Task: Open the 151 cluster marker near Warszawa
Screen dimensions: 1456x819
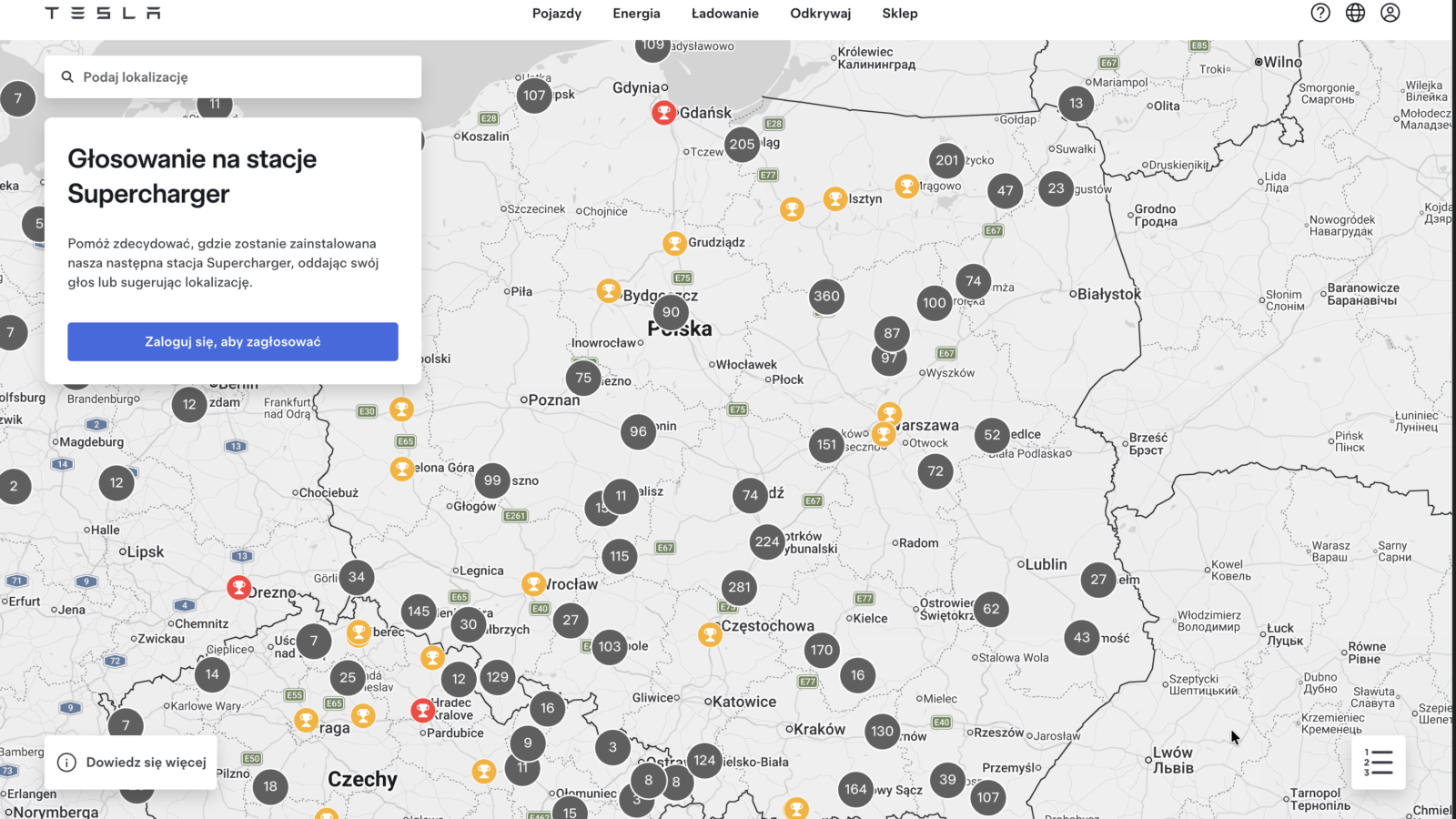Action: [x=826, y=445]
